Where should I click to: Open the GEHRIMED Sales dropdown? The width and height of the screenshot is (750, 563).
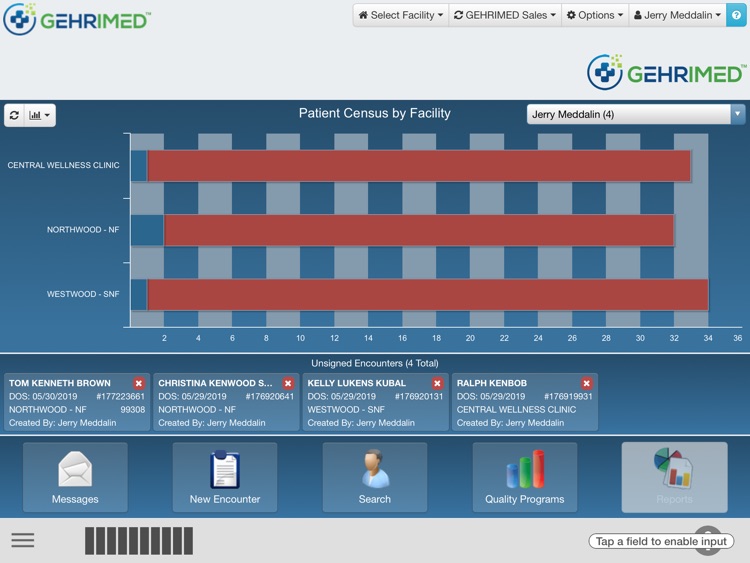505,15
